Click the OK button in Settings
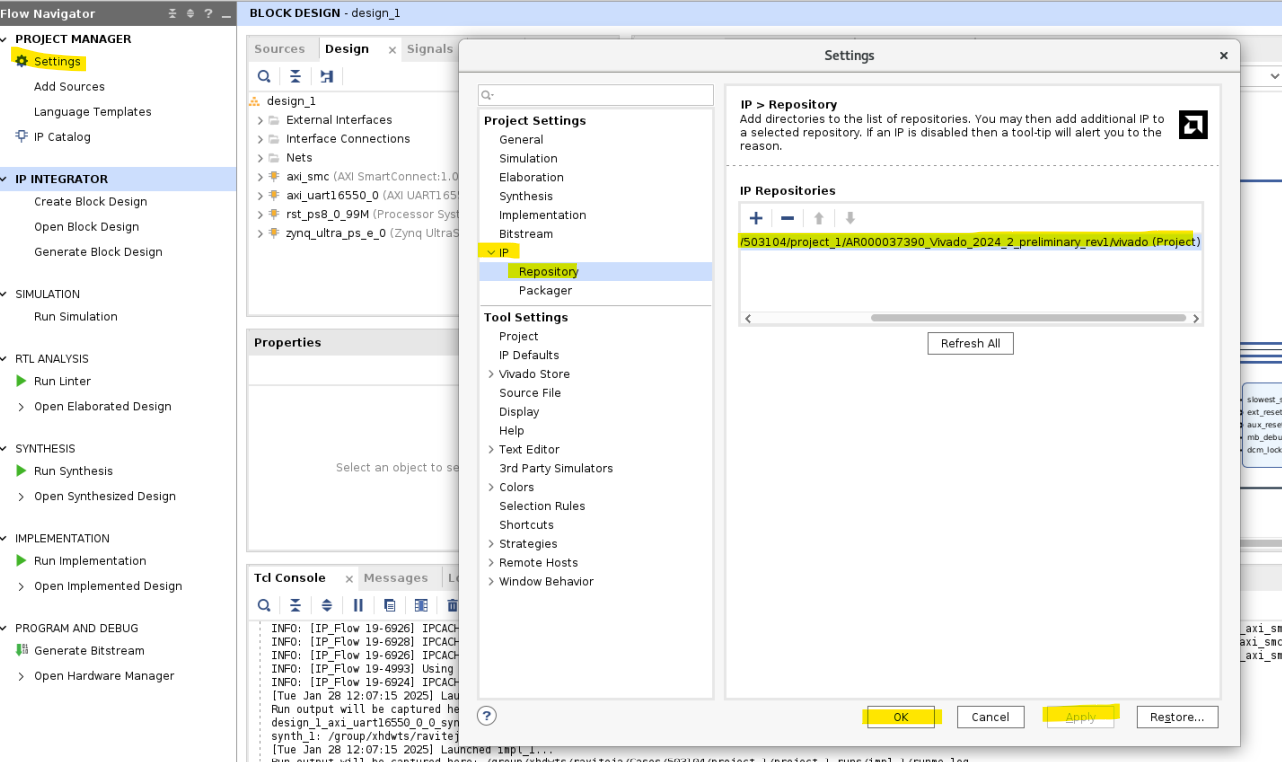Screen dimensions: 1282x762 coord(900,717)
